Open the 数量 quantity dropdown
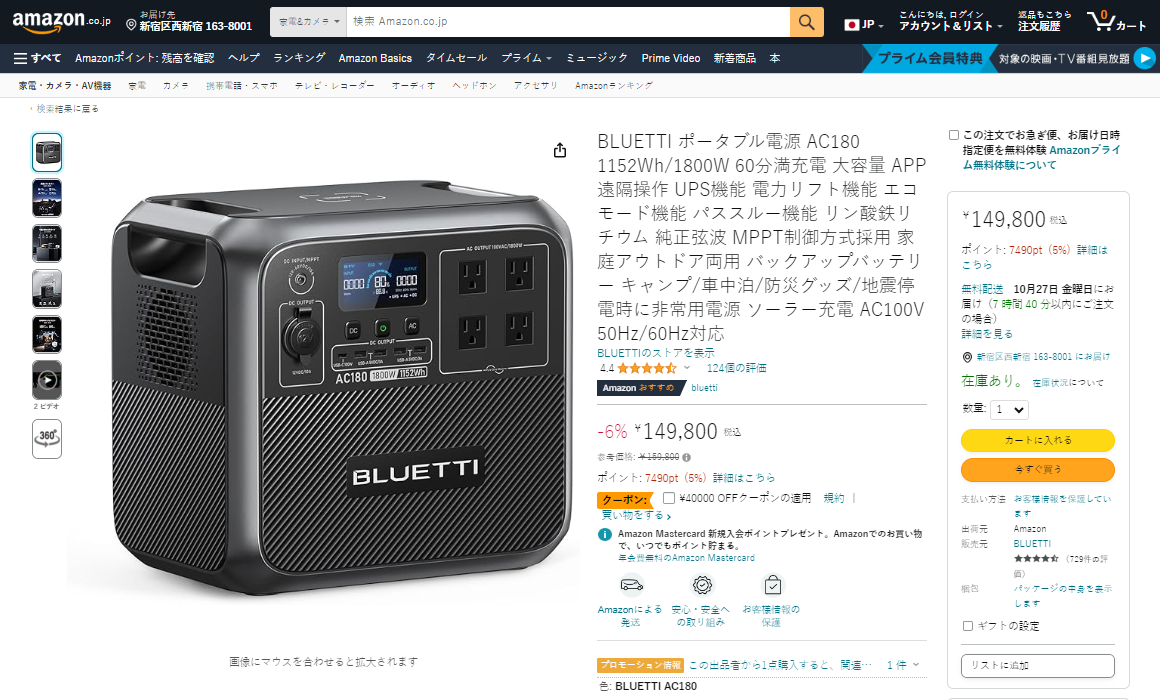Image resolution: width=1160 pixels, height=700 pixels. pyautogui.click(x=1009, y=409)
